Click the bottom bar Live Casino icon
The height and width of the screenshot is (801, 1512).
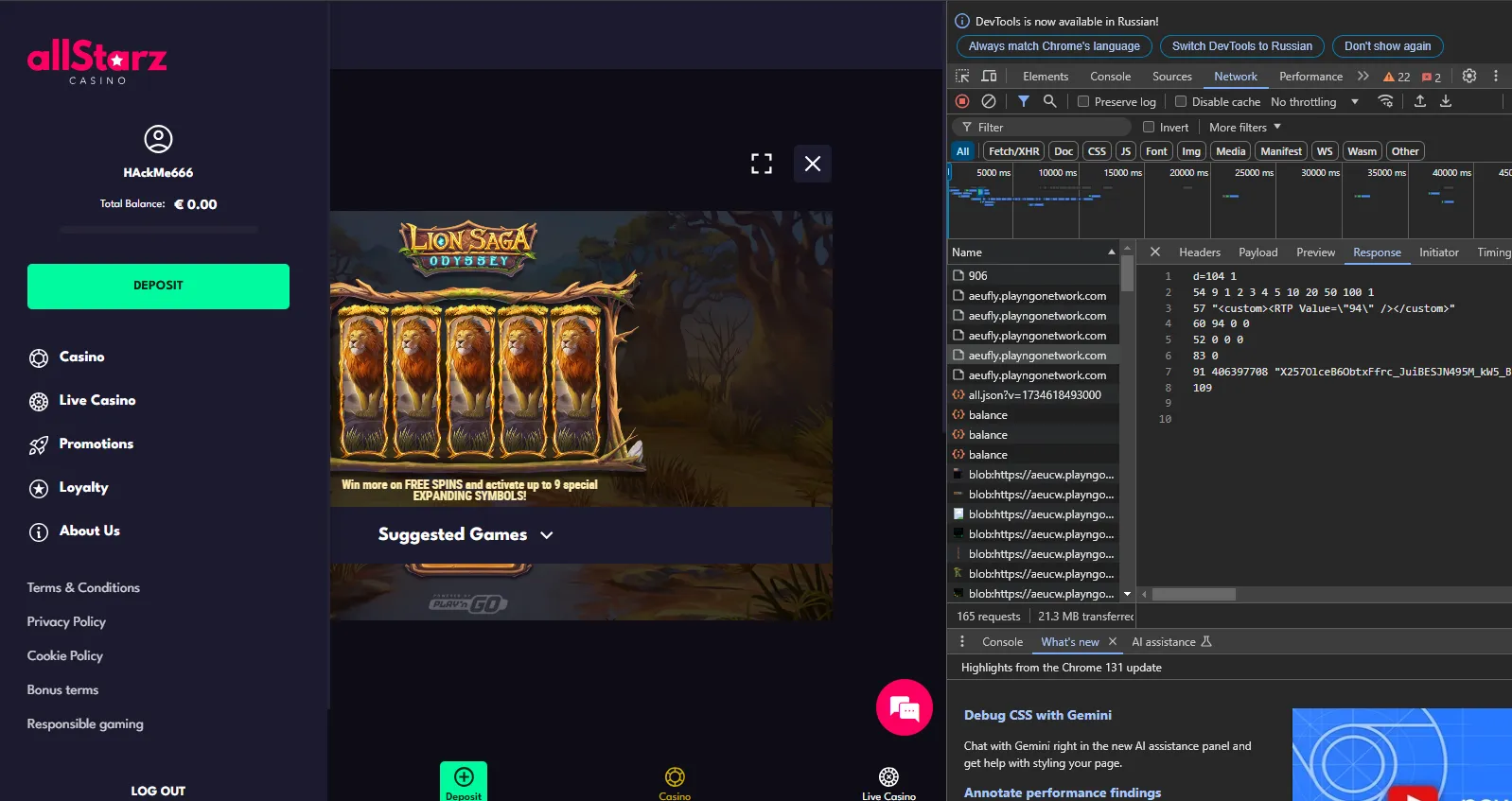coord(888,776)
